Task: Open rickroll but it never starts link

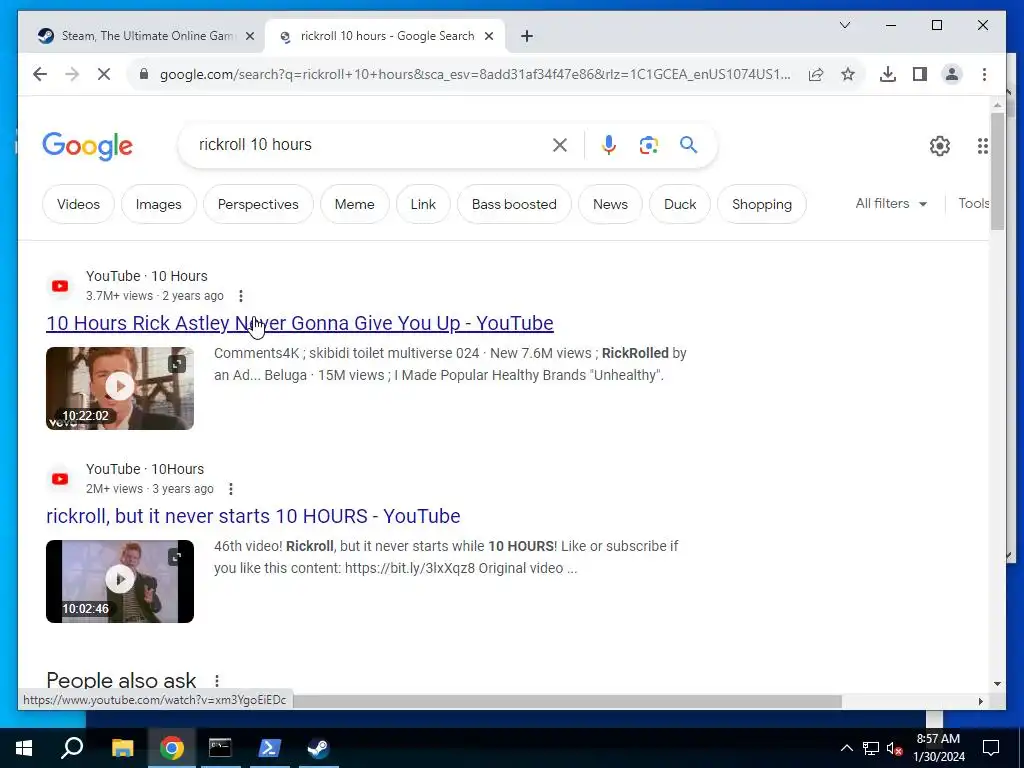Action: [x=253, y=516]
